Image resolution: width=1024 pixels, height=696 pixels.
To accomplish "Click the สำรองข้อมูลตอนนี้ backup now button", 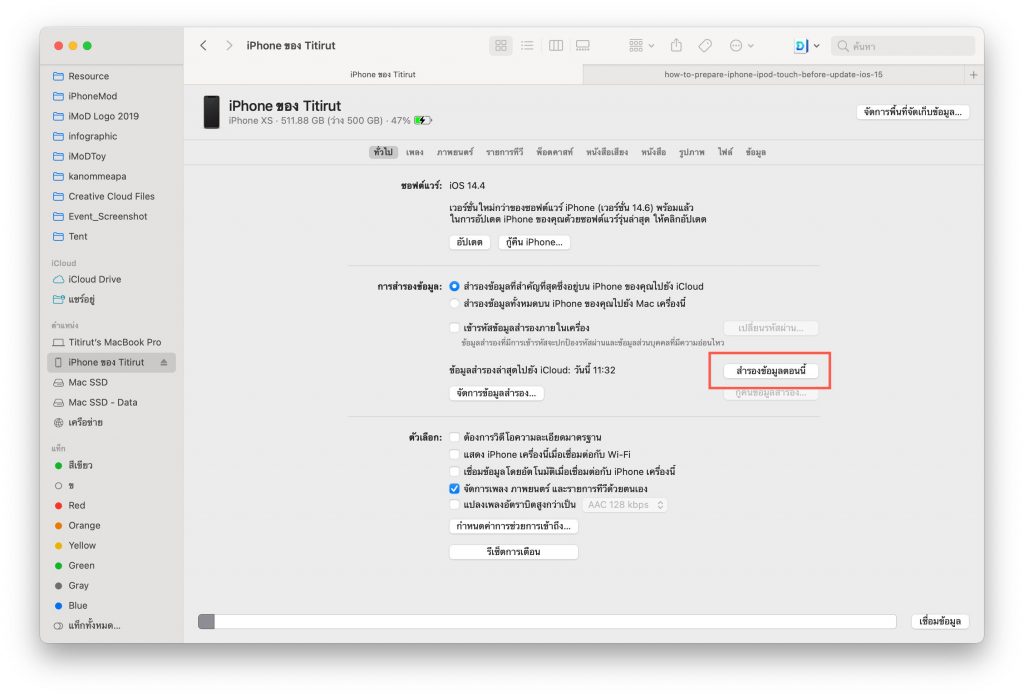I will pyautogui.click(x=770, y=371).
